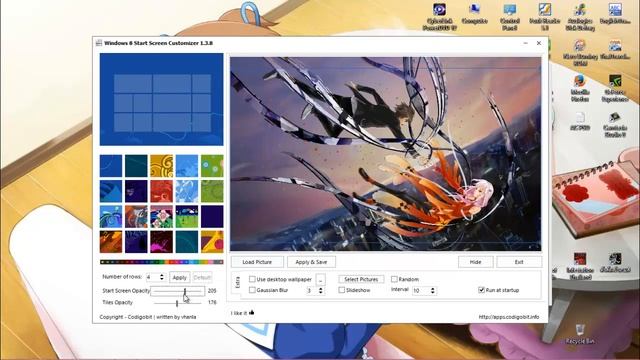This screenshot has height=360, width=640.
Task: Click the app icon in Customizer title bar
Action: point(98,43)
